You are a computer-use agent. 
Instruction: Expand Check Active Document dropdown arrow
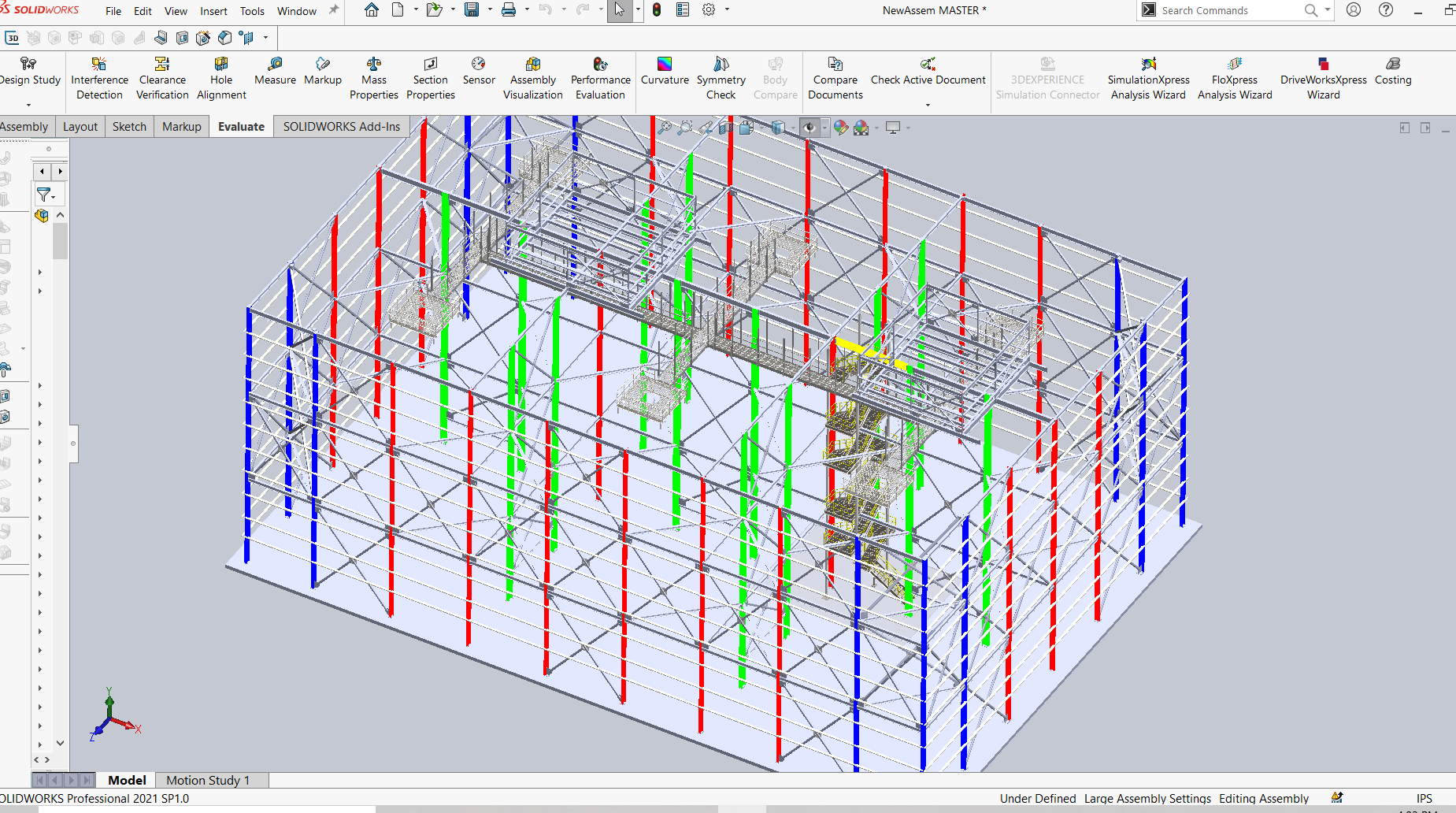[x=928, y=105]
